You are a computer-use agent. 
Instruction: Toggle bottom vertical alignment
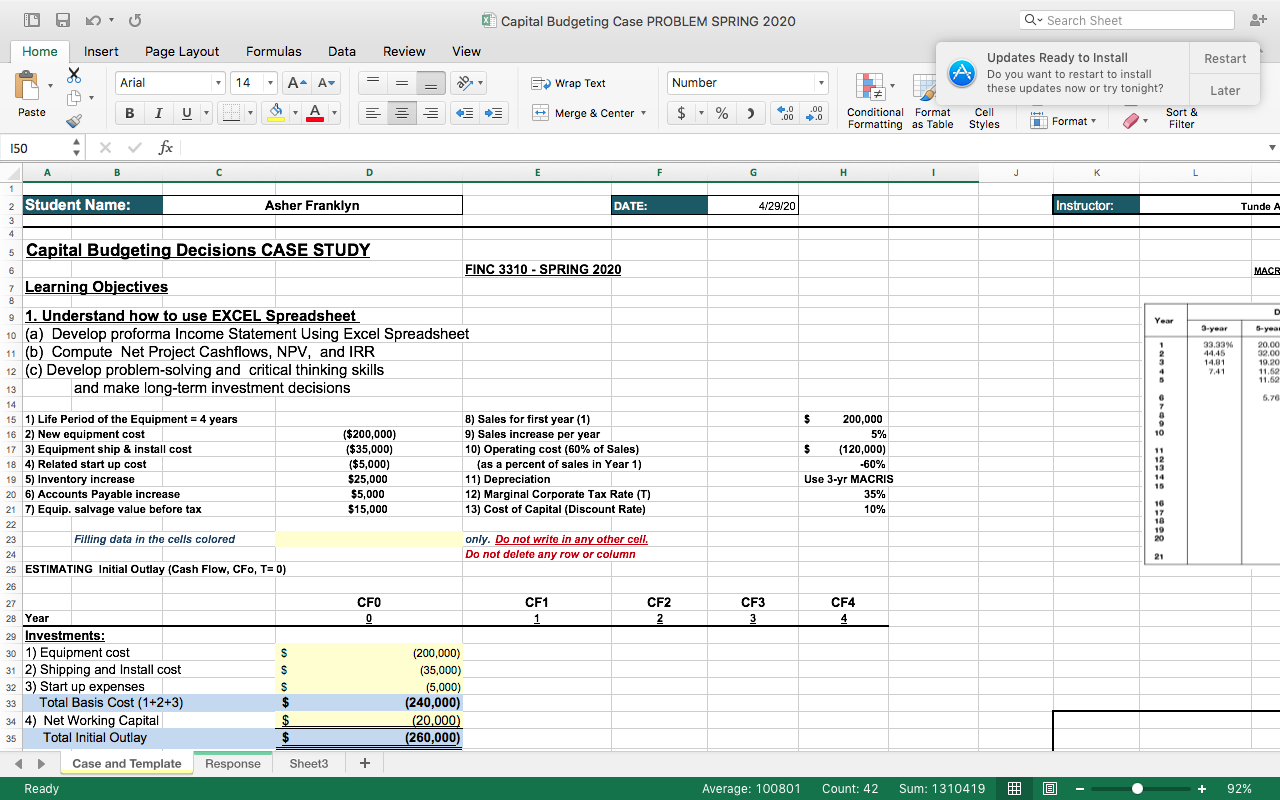coord(432,83)
